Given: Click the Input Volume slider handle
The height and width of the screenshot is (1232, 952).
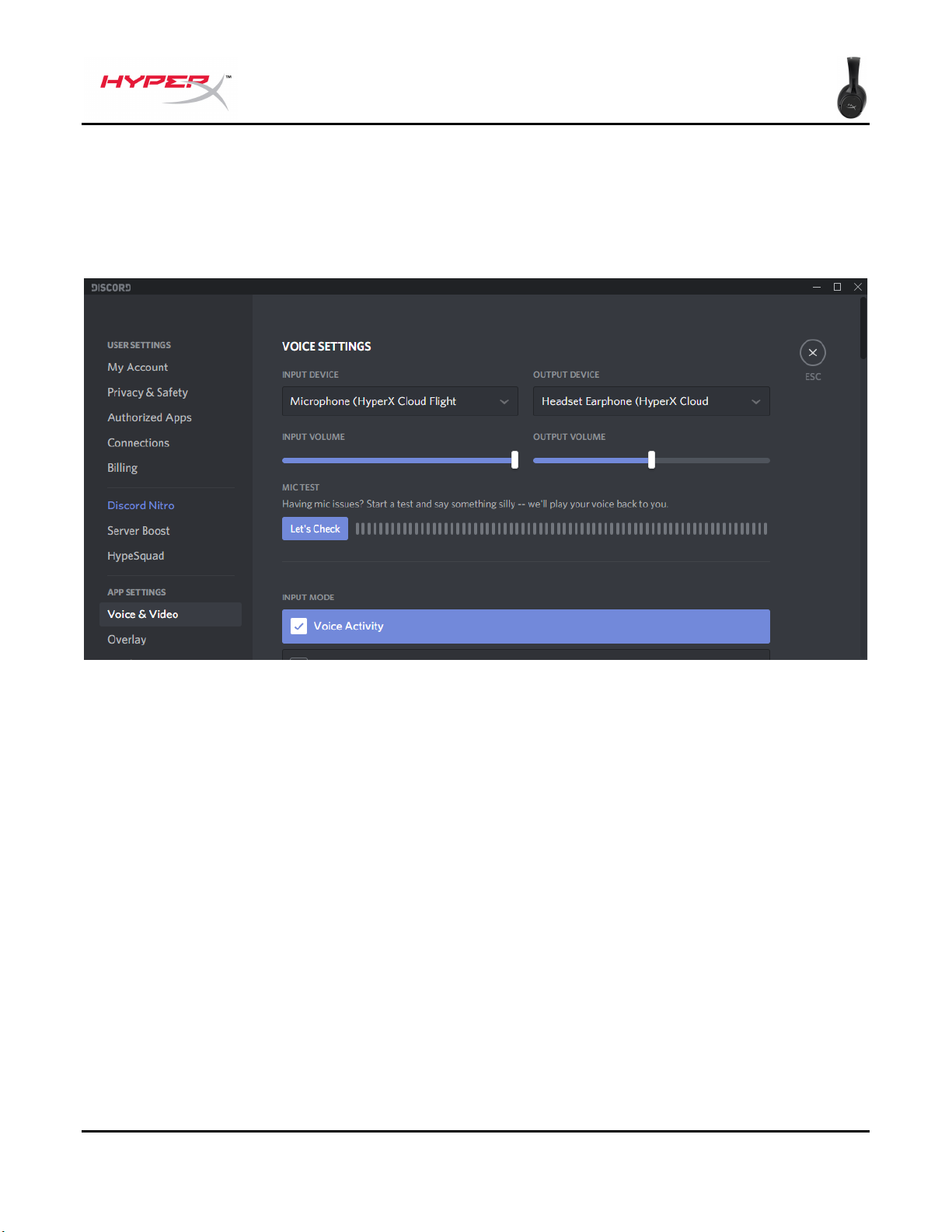Looking at the screenshot, I should click(514, 460).
